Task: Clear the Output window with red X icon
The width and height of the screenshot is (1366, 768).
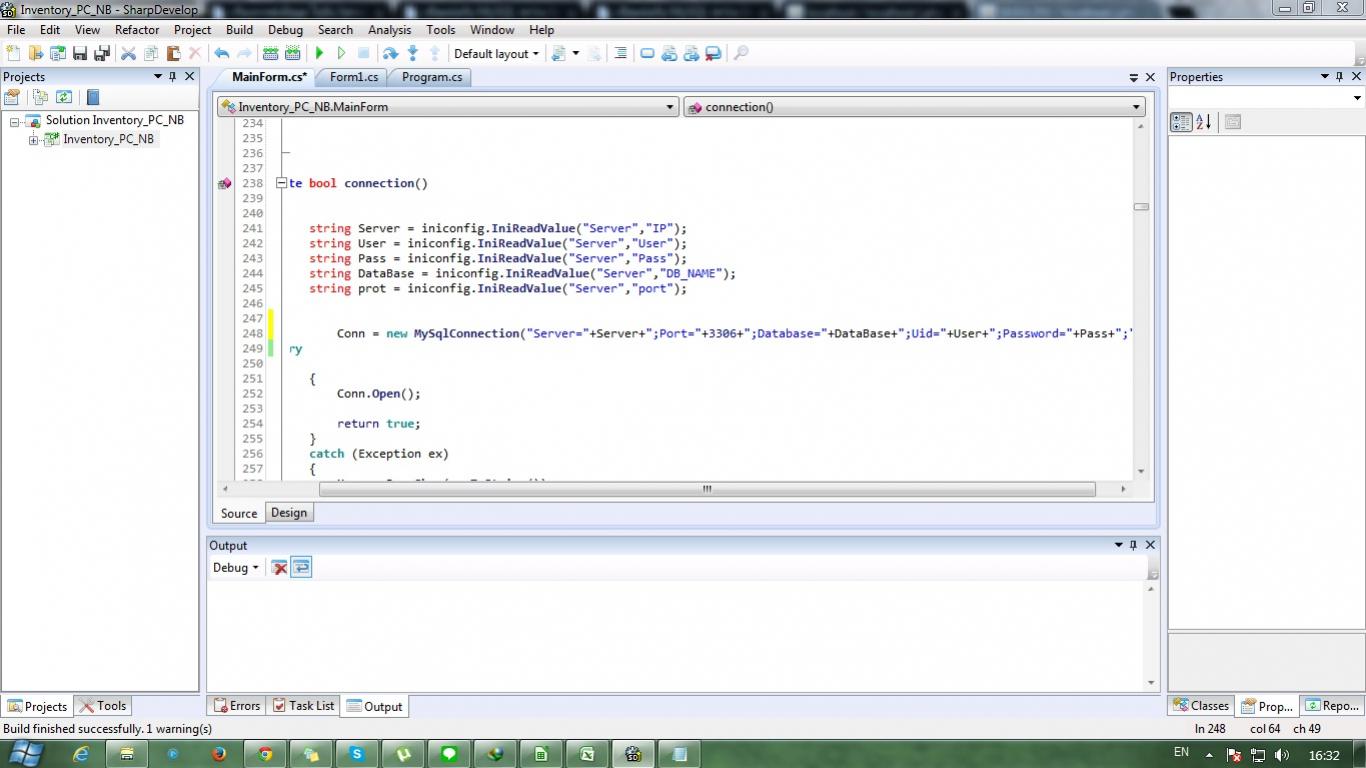Action: point(279,567)
